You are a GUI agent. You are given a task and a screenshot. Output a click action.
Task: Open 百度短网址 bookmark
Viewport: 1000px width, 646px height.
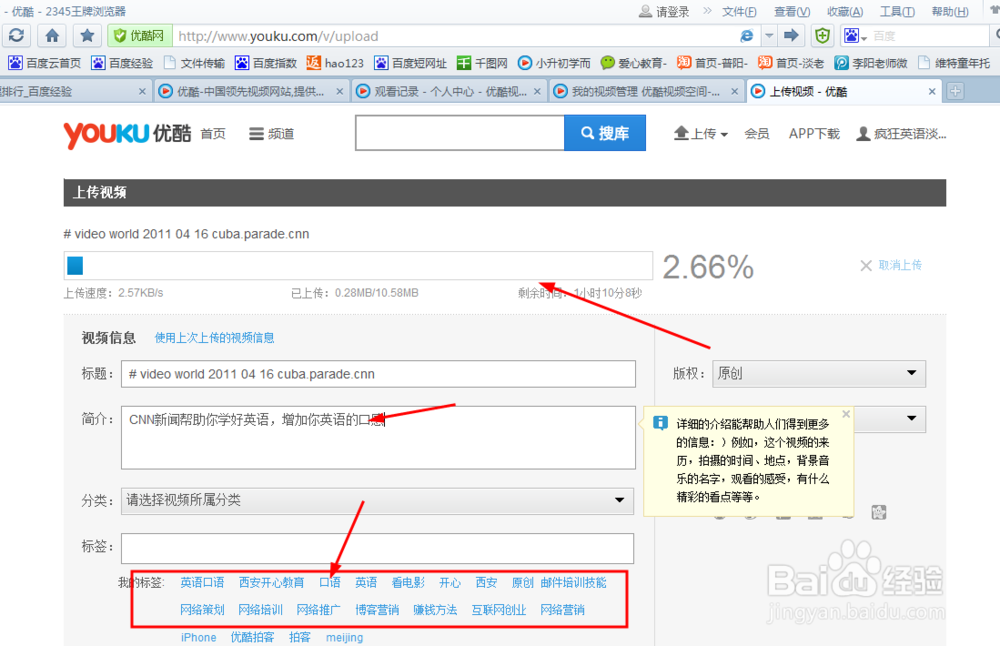point(410,62)
